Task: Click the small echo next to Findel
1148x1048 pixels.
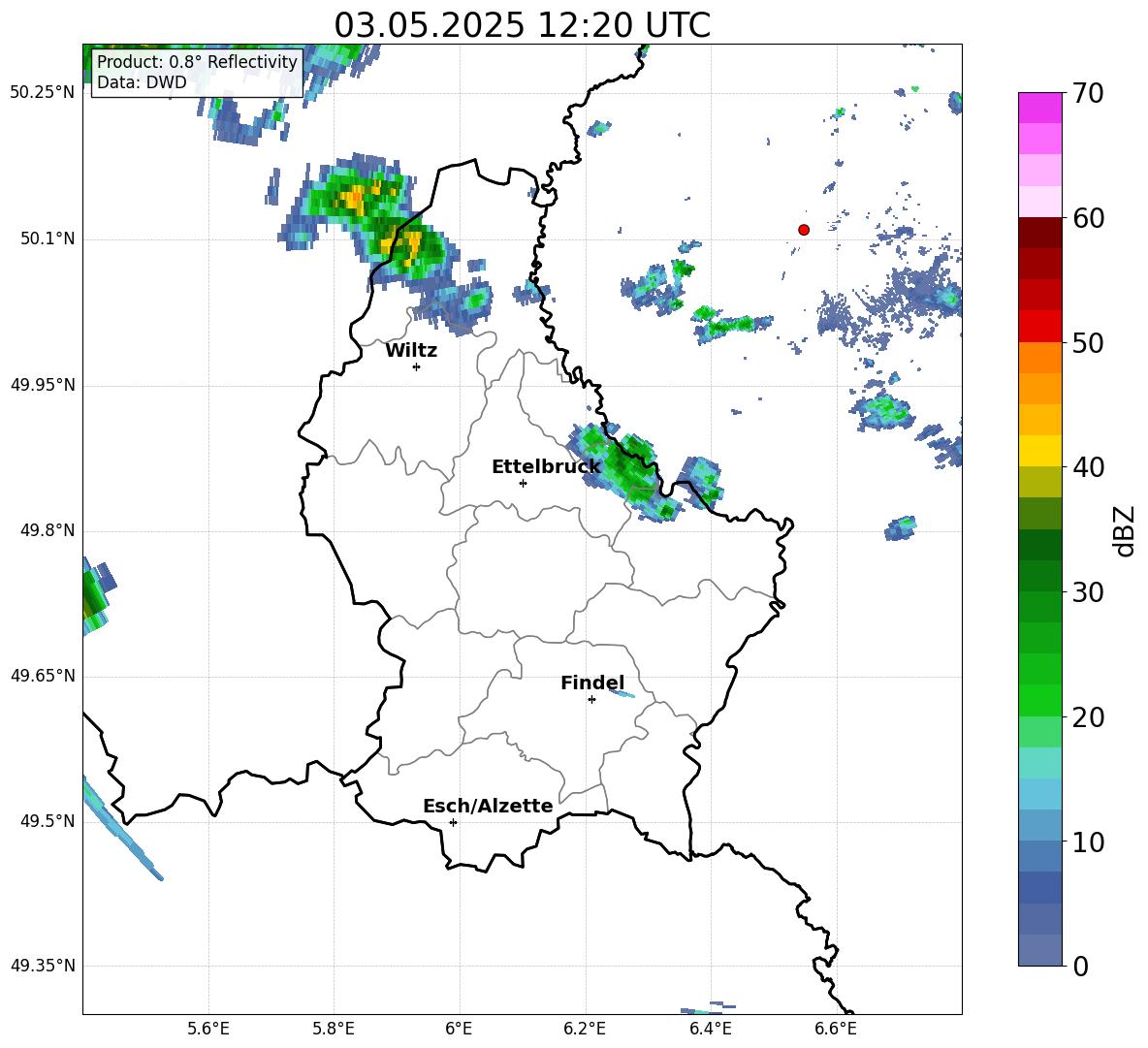Action: 622,693
